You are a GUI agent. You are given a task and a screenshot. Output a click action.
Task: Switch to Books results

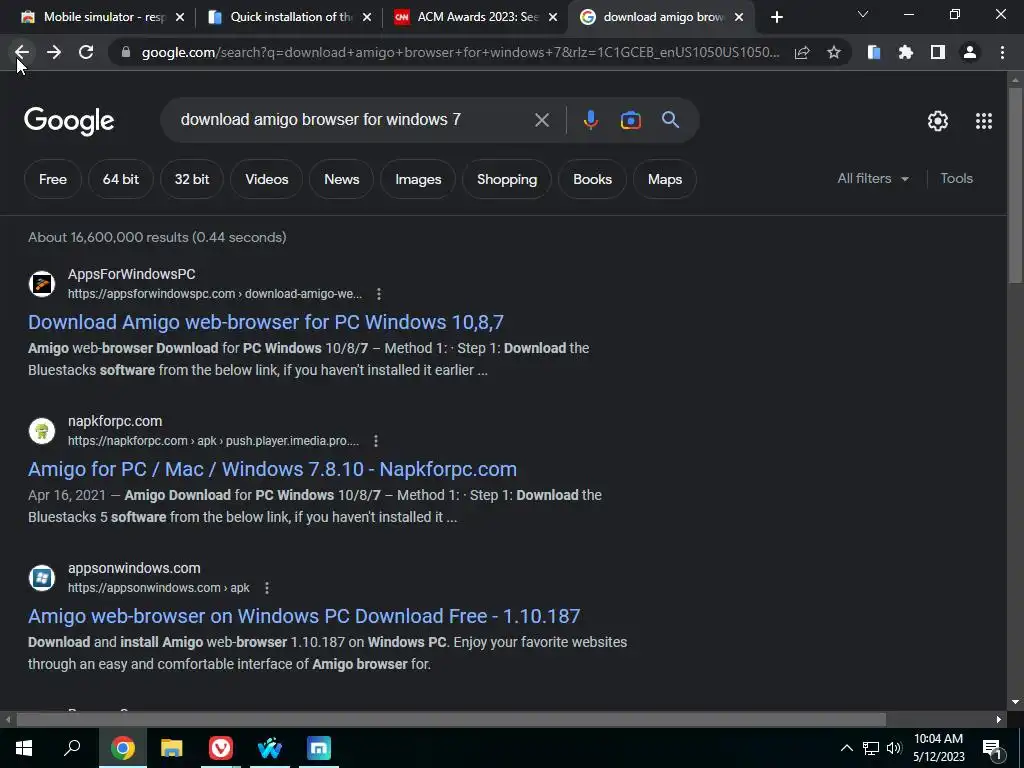[592, 179]
